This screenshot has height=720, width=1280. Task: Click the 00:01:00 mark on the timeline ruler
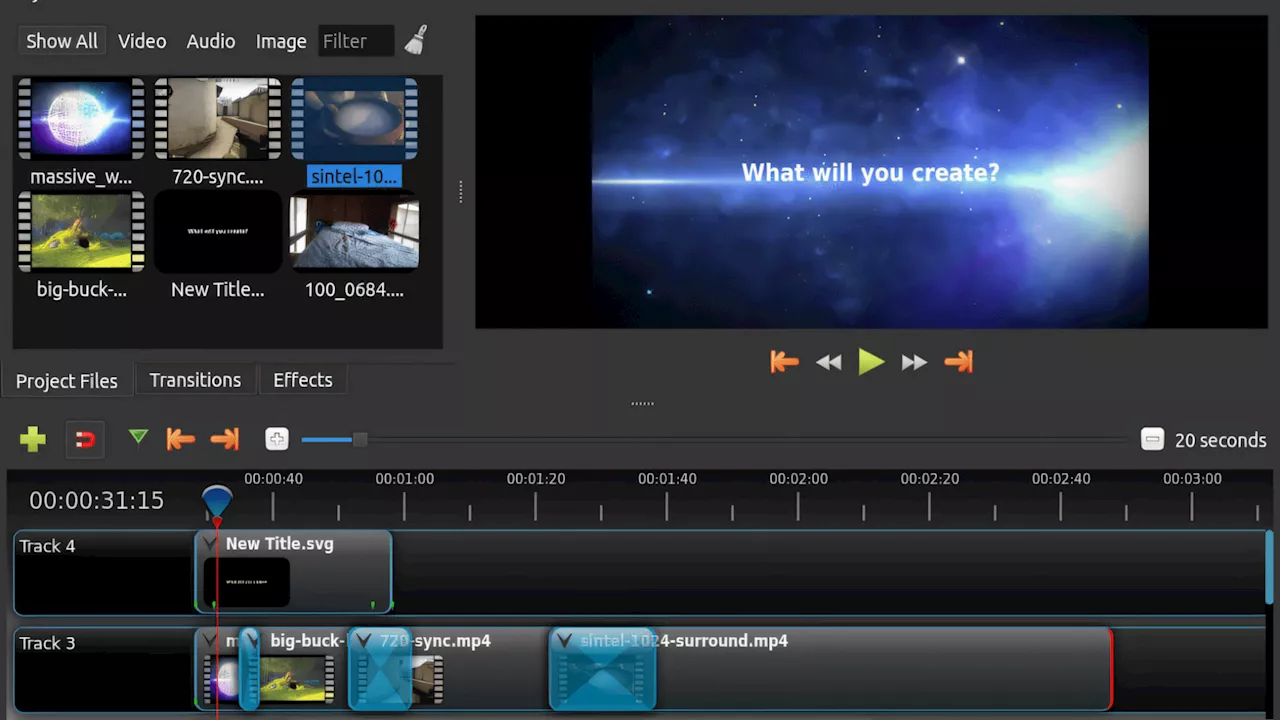coord(405,479)
